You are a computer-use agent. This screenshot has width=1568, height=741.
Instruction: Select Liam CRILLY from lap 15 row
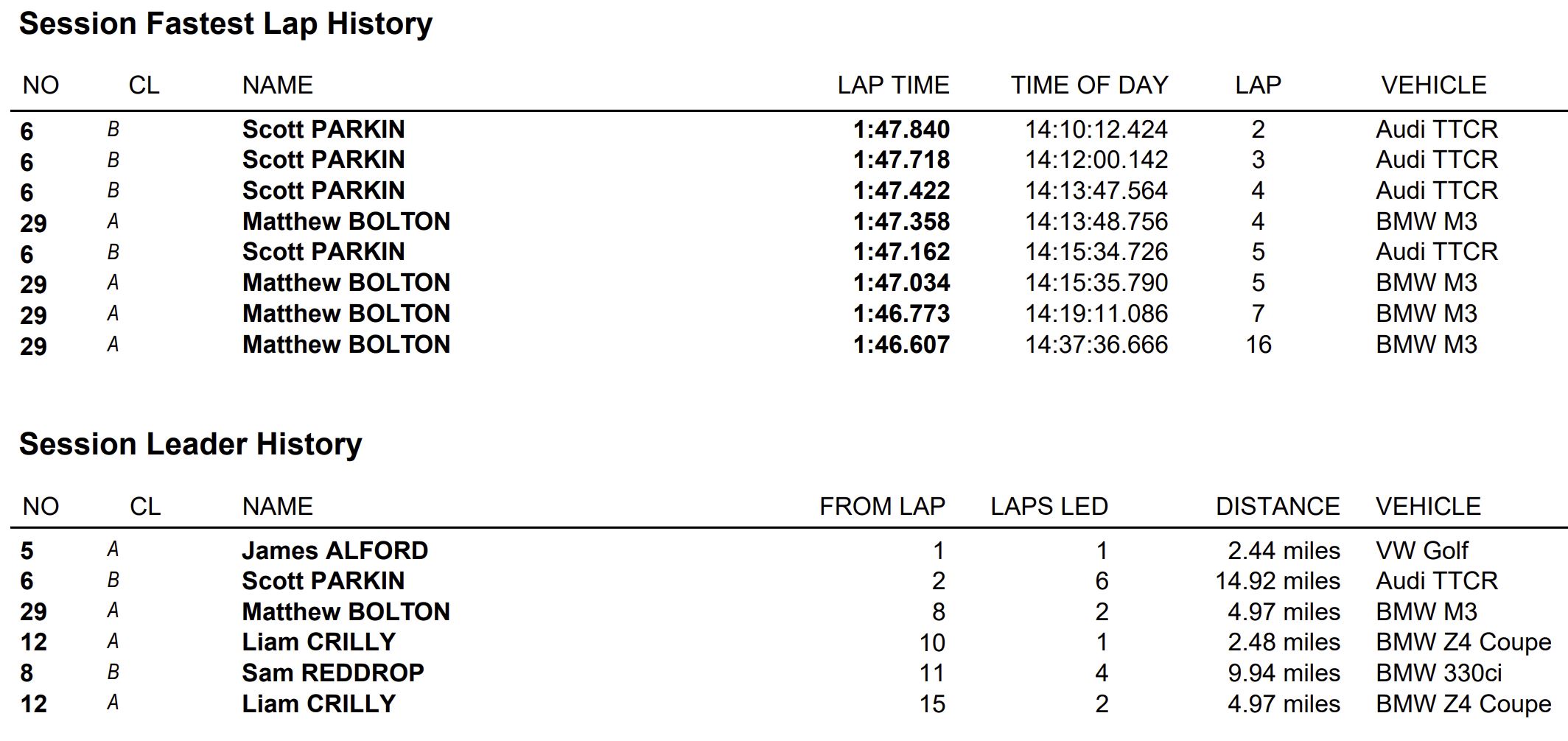(x=319, y=704)
